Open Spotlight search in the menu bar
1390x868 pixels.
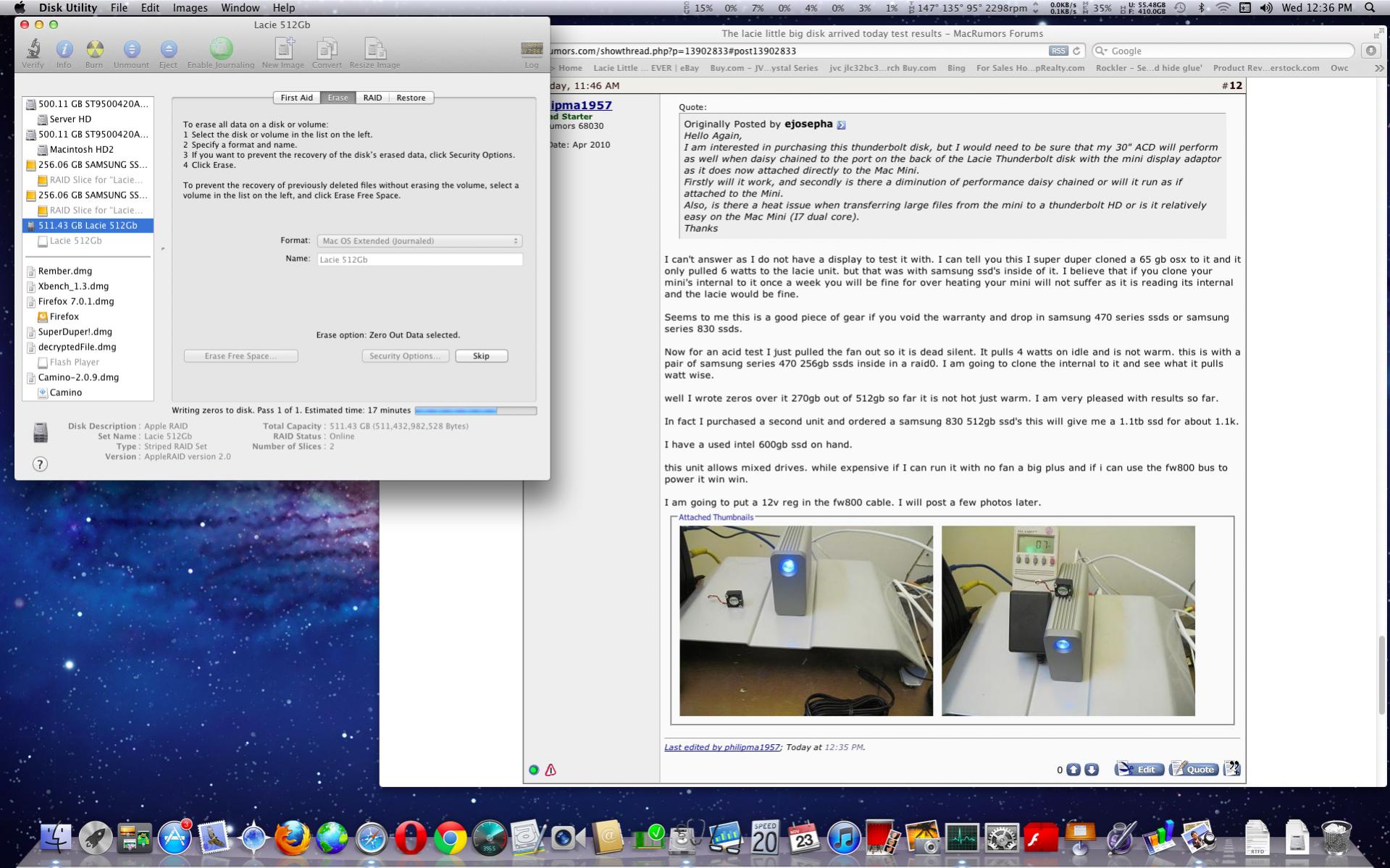1370,8
